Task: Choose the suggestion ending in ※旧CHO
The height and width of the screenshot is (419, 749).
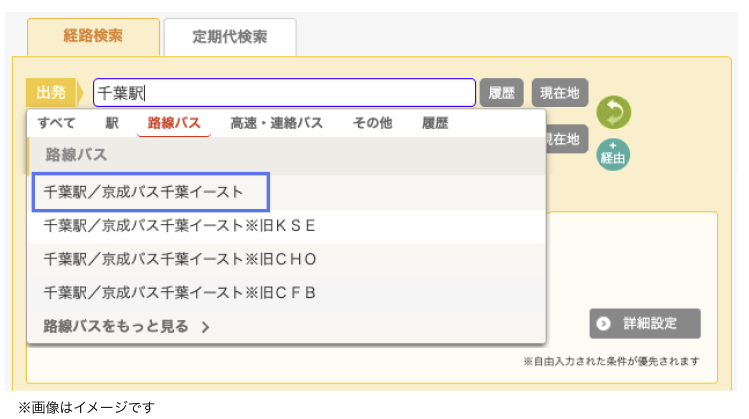Action: point(287,259)
